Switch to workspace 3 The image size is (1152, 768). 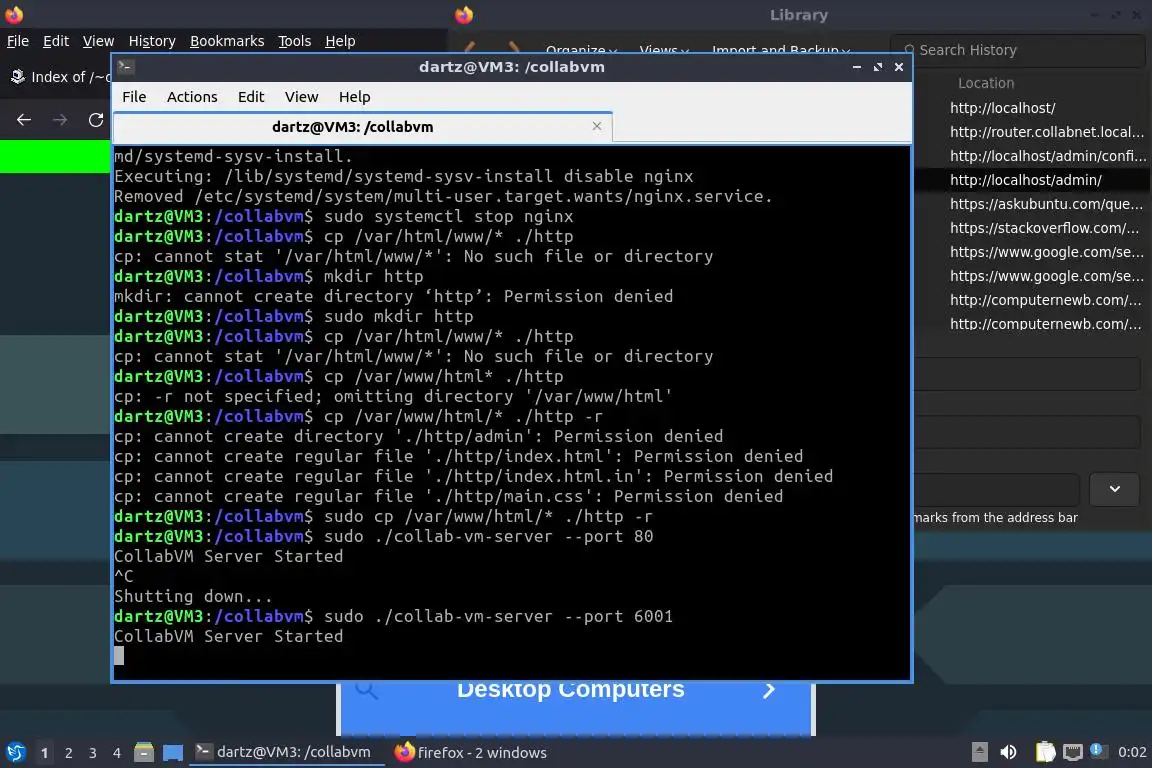[x=93, y=753]
